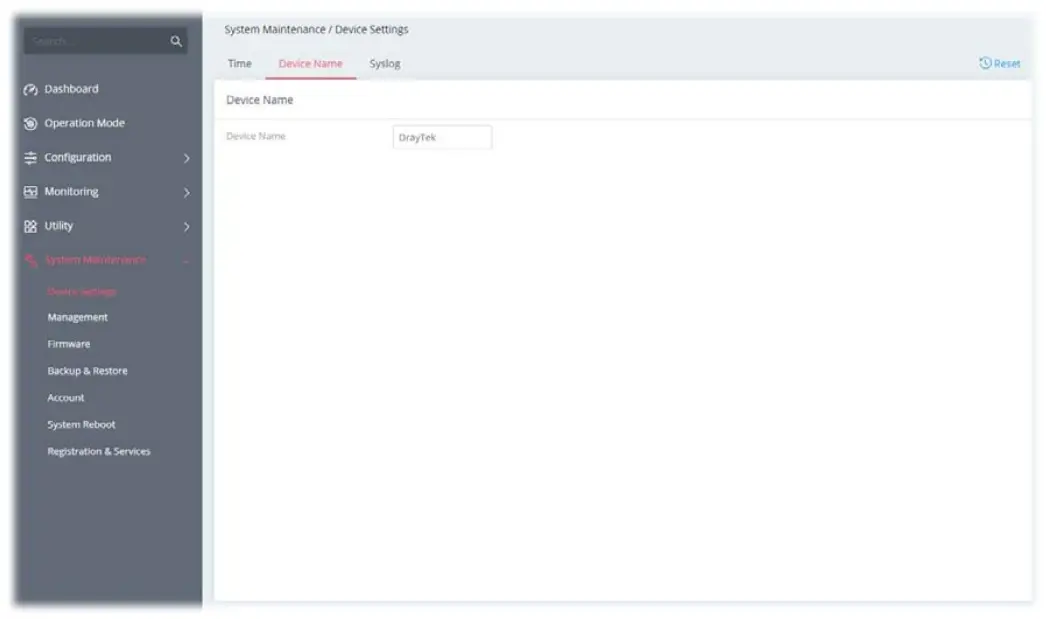Open Firmware submenu item
The height and width of the screenshot is (619, 1046).
click(x=69, y=344)
